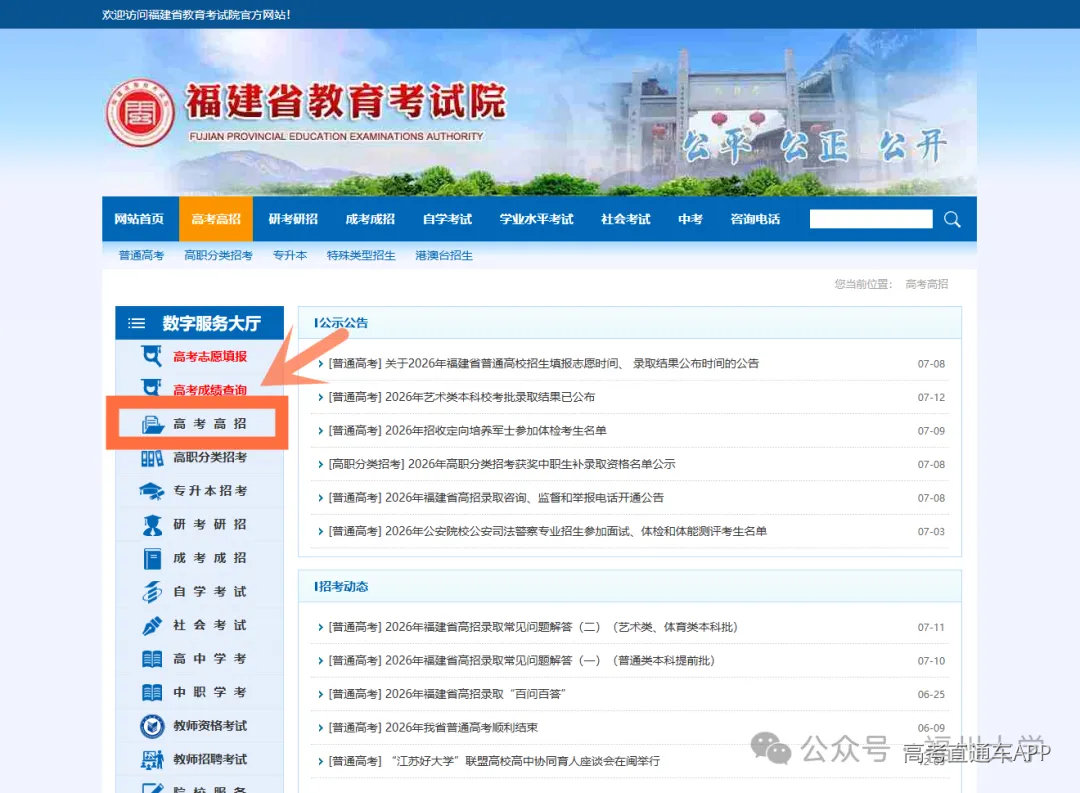Click the 成考成招 book icon
The width and height of the screenshot is (1080, 793).
[152, 559]
